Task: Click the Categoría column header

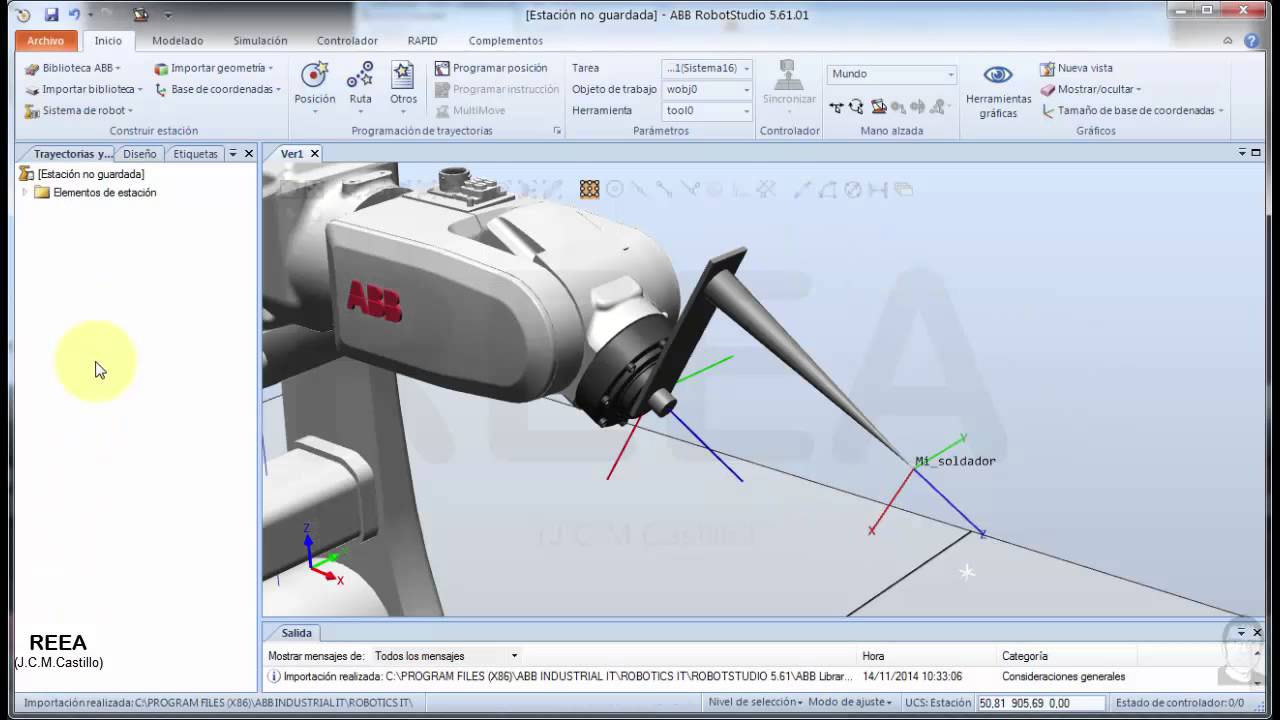Action: (1025, 656)
